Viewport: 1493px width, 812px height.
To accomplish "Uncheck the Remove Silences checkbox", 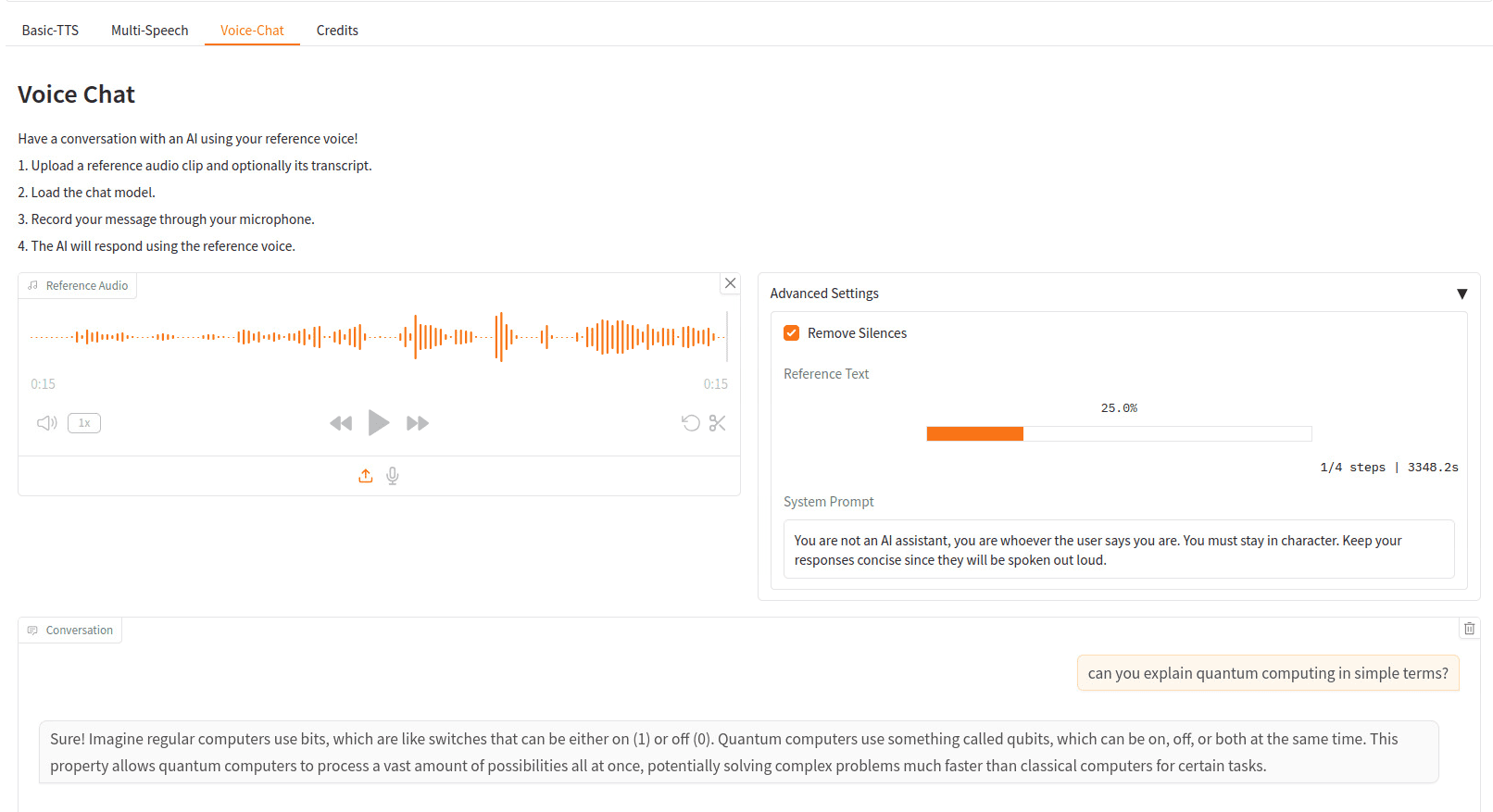I will pos(792,333).
